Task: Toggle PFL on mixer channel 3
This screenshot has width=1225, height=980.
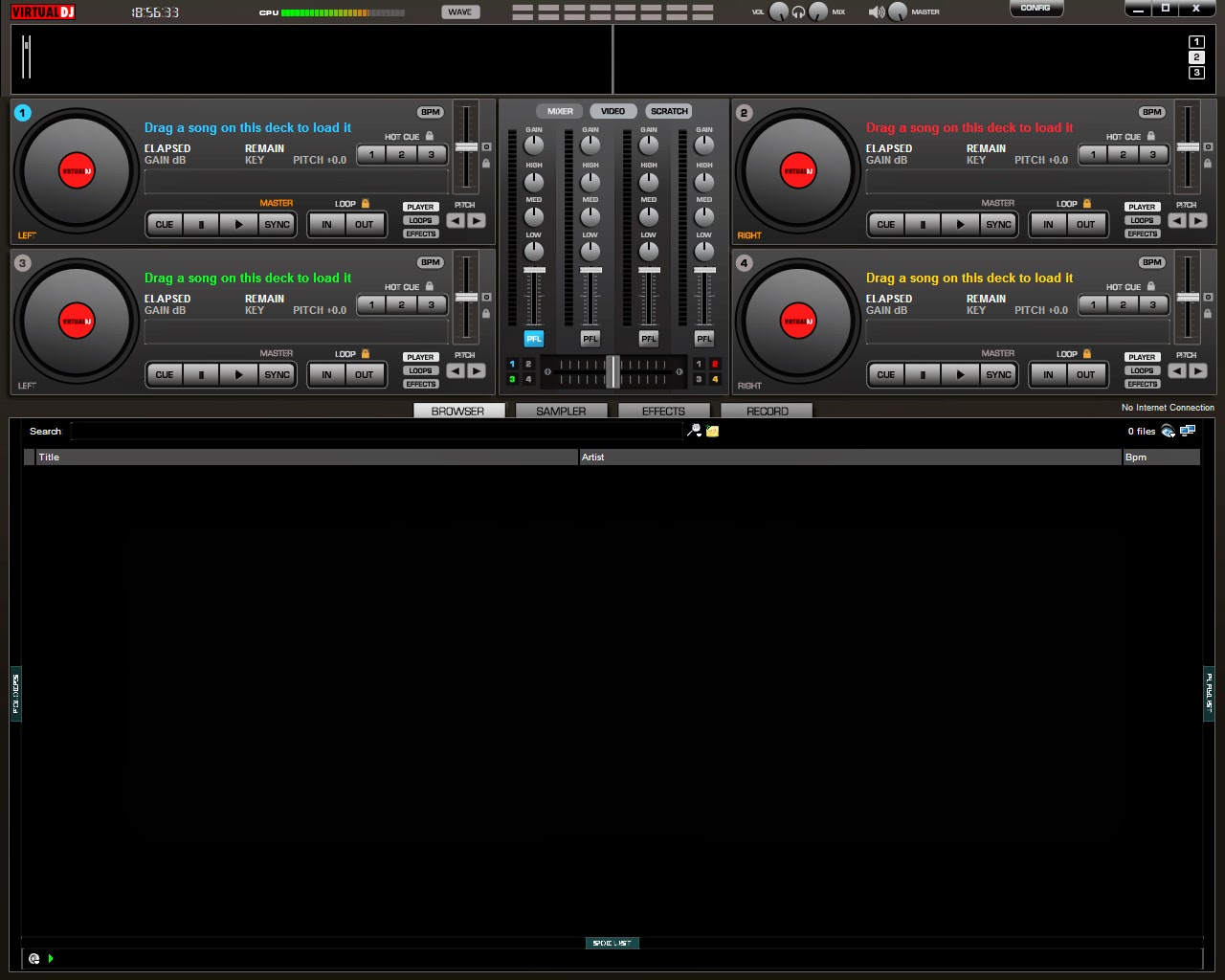Action: pos(649,338)
